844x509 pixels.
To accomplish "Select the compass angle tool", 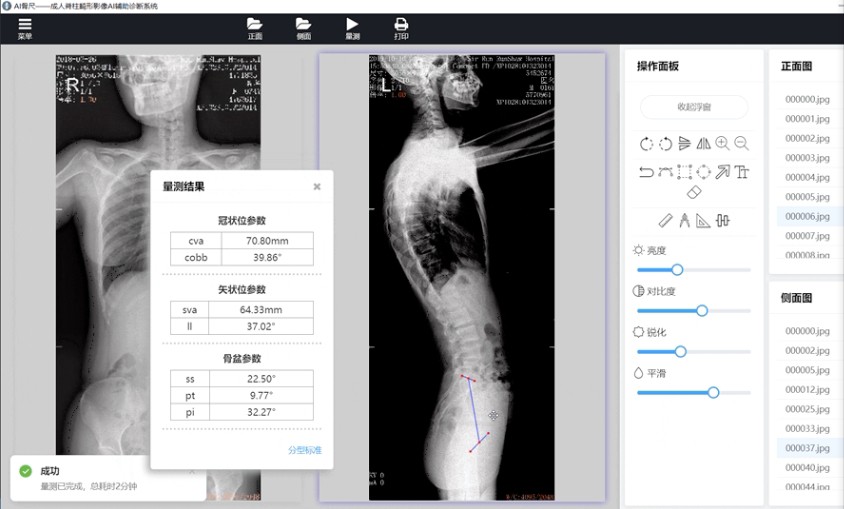I will click(685, 221).
